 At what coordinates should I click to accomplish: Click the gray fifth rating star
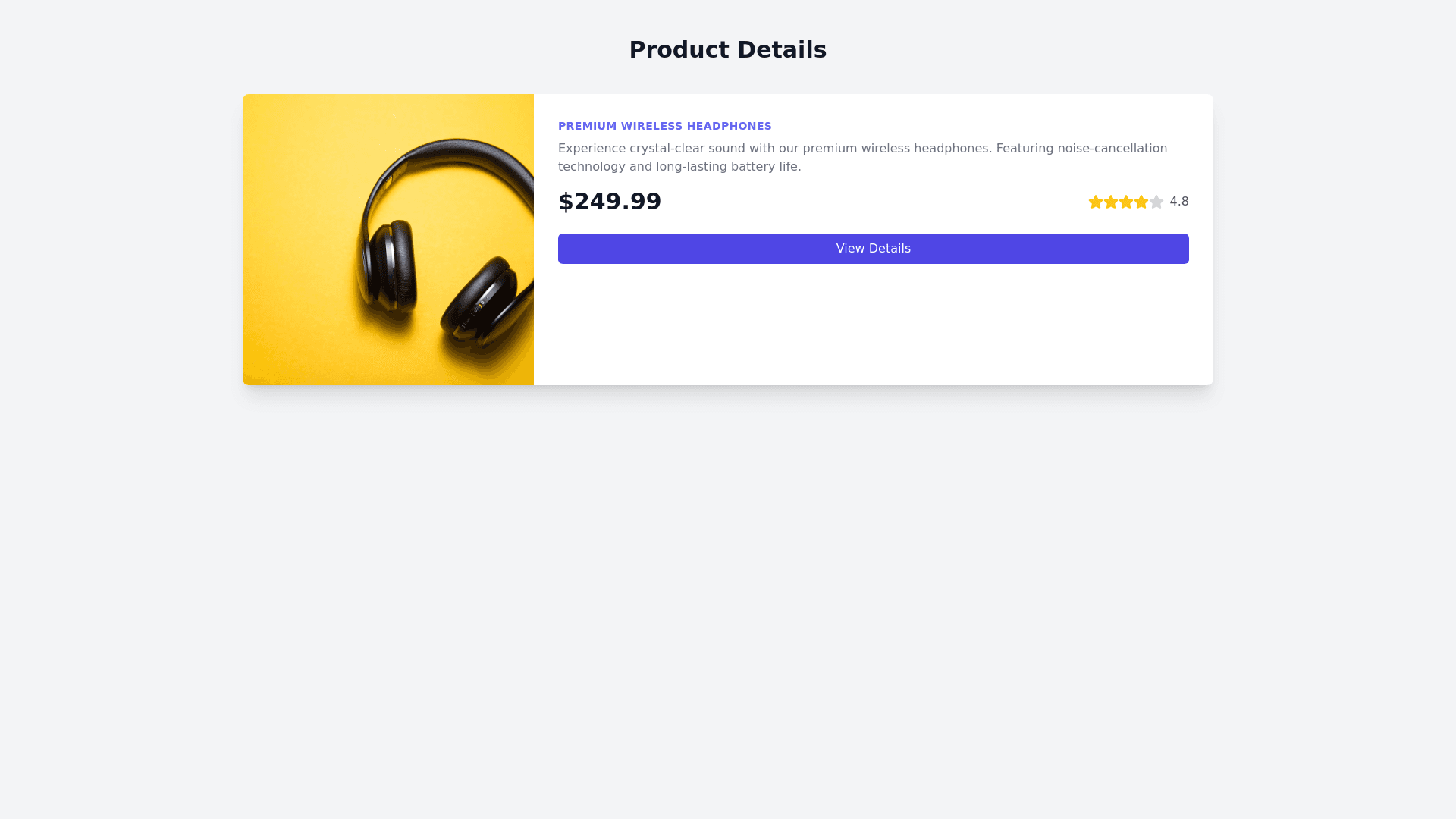click(1156, 202)
